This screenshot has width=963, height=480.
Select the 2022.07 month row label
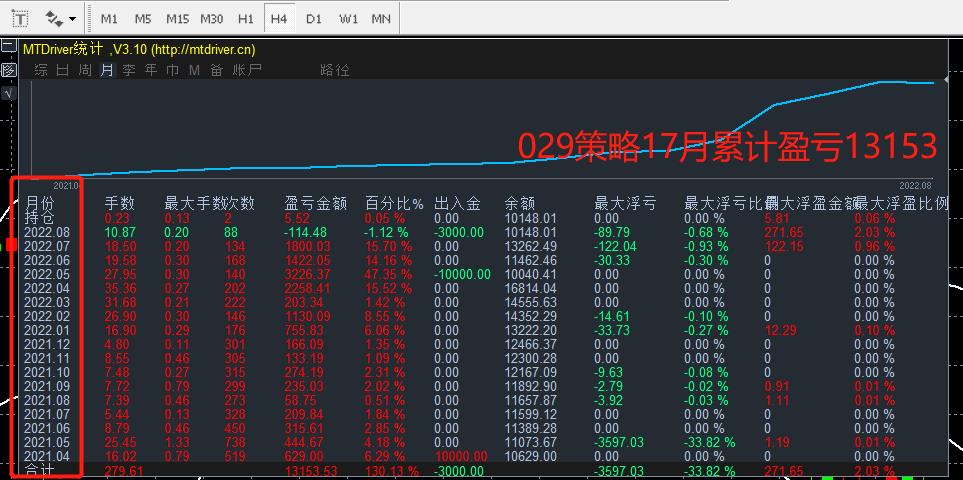coord(47,247)
